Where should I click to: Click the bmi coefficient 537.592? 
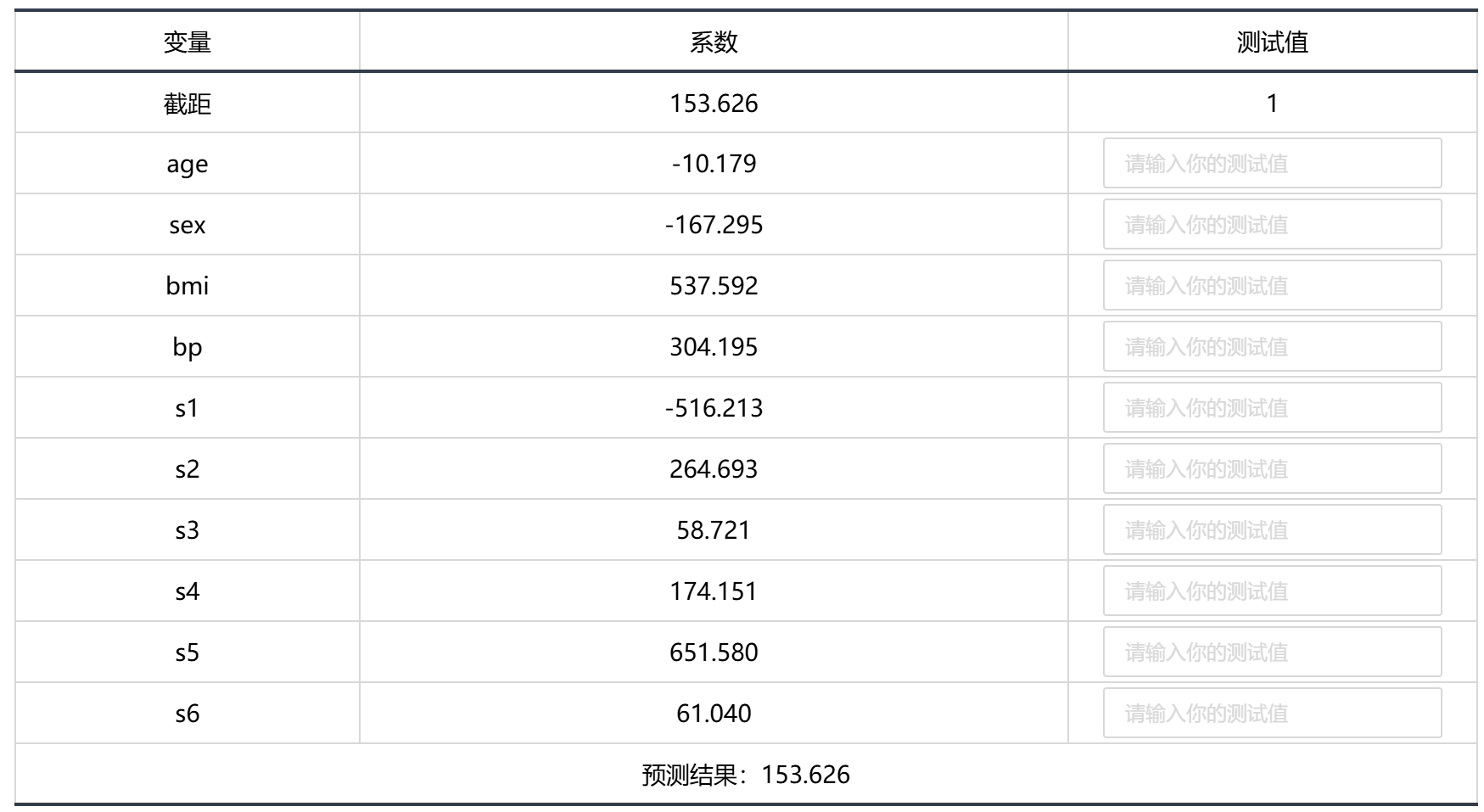coord(714,285)
